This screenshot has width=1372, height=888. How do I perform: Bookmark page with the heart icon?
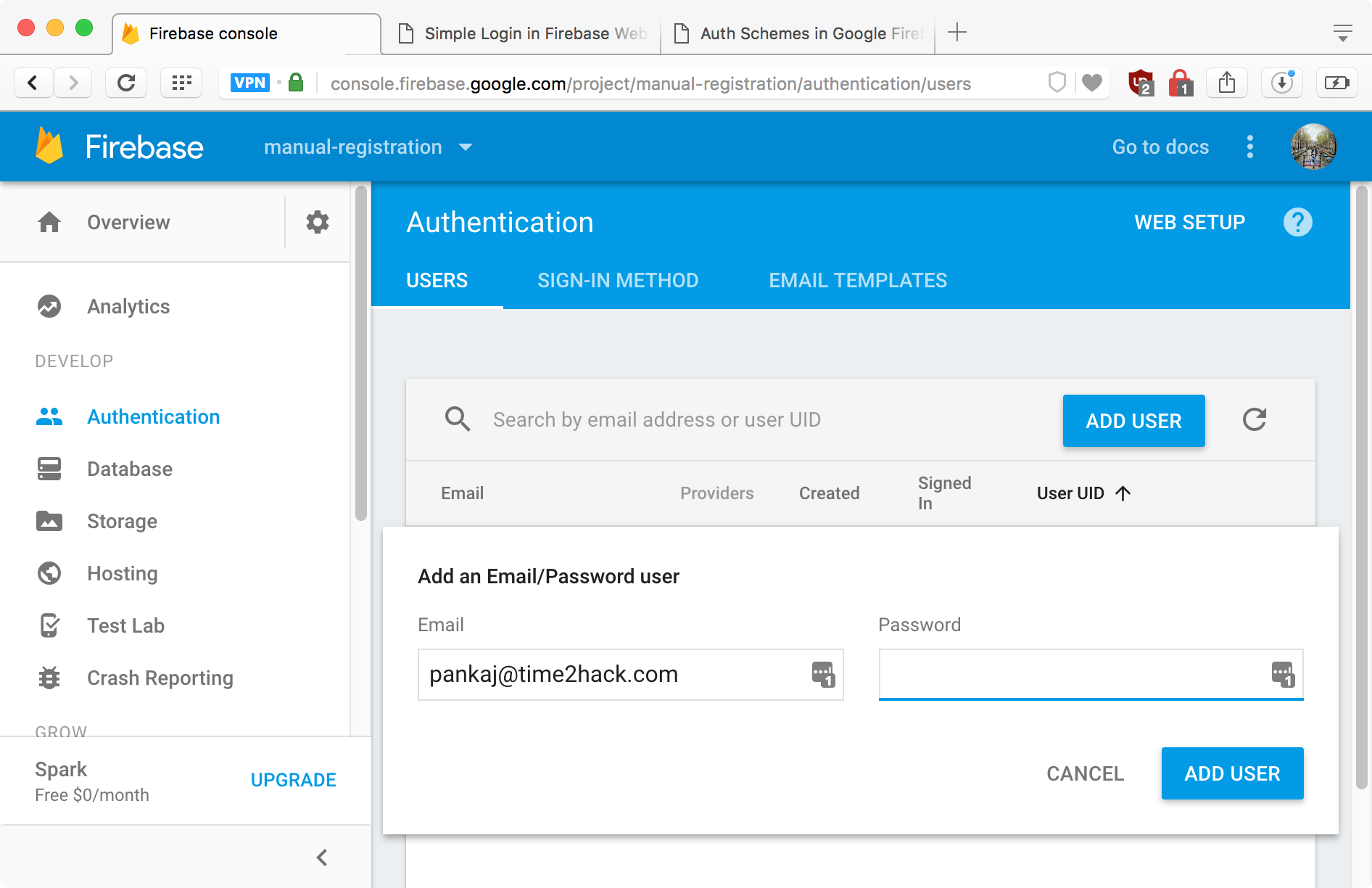click(1092, 83)
